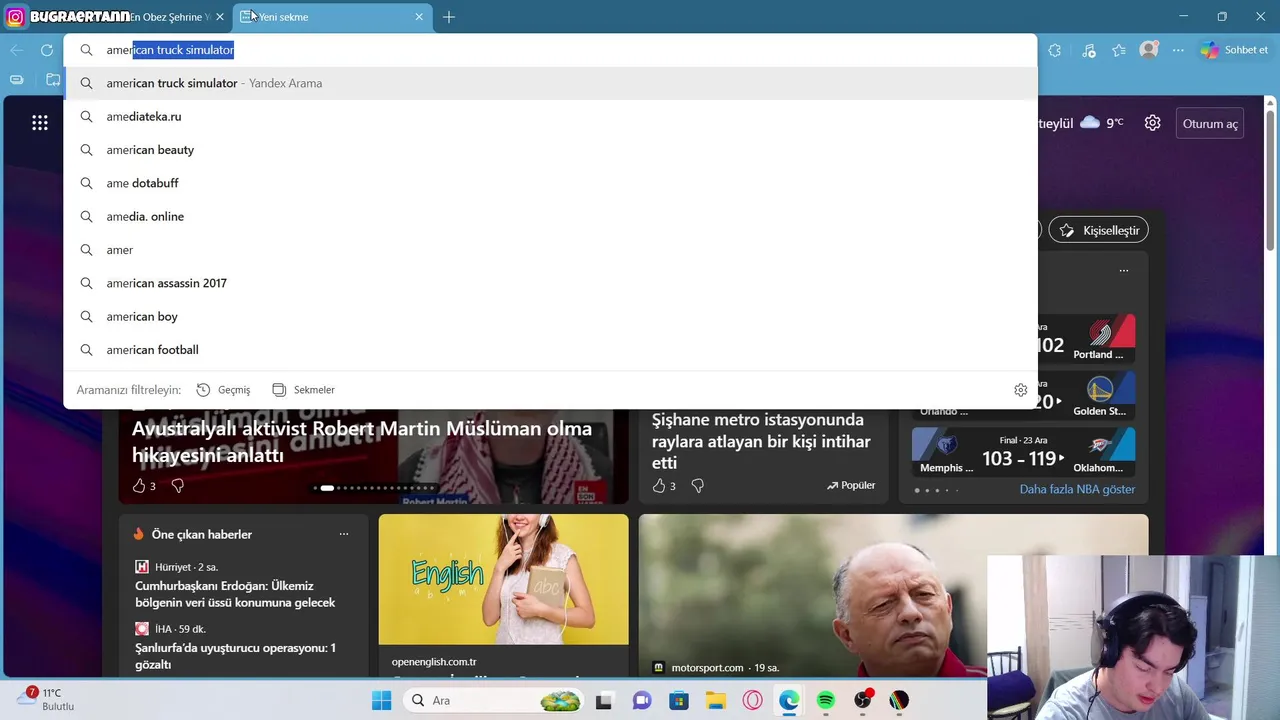Open the Favorites star list icon
The image size is (1280, 720).
[x=1119, y=50]
